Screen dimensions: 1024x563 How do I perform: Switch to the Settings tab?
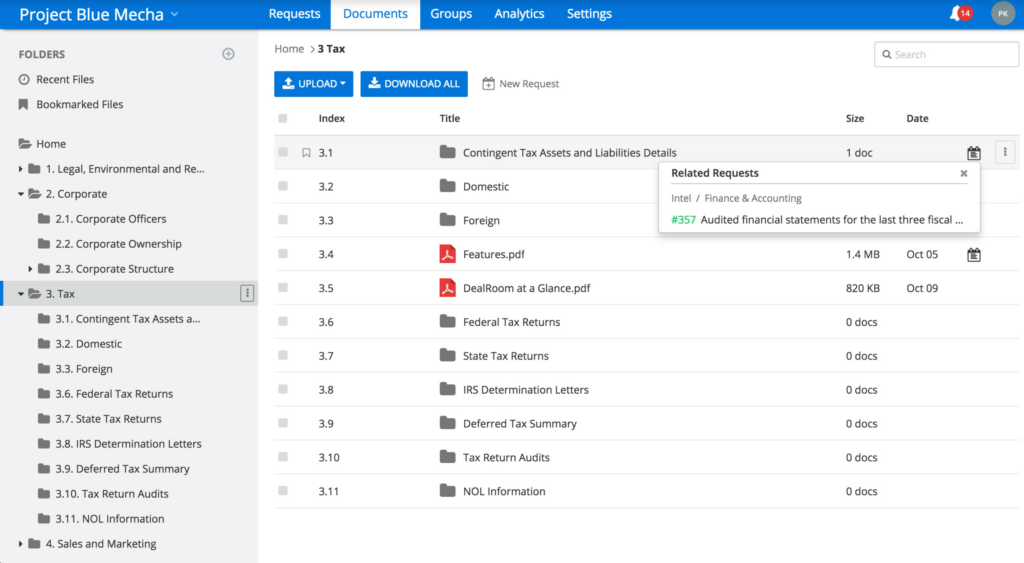589,14
